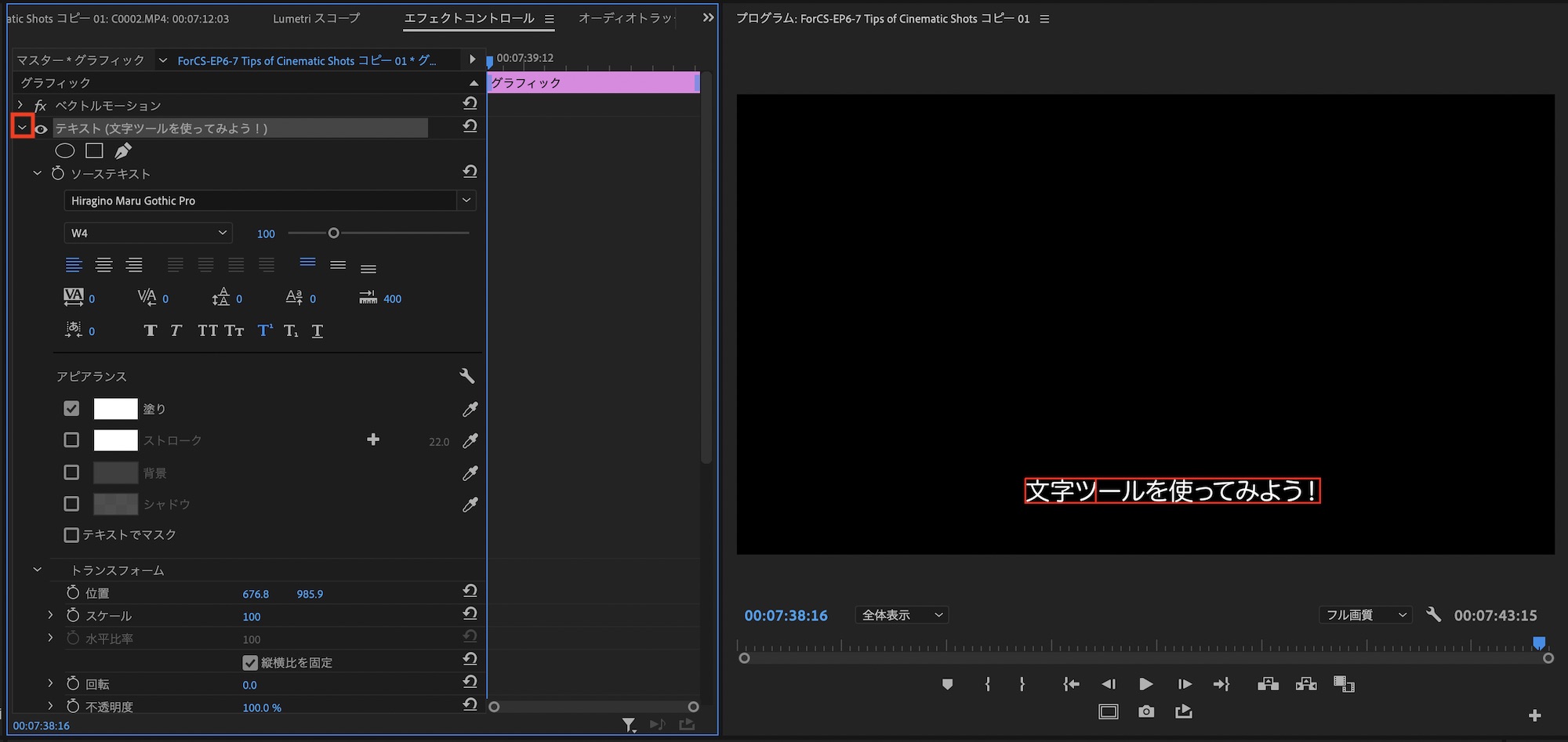Expand the ベクトルモーション section

(x=21, y=105)
